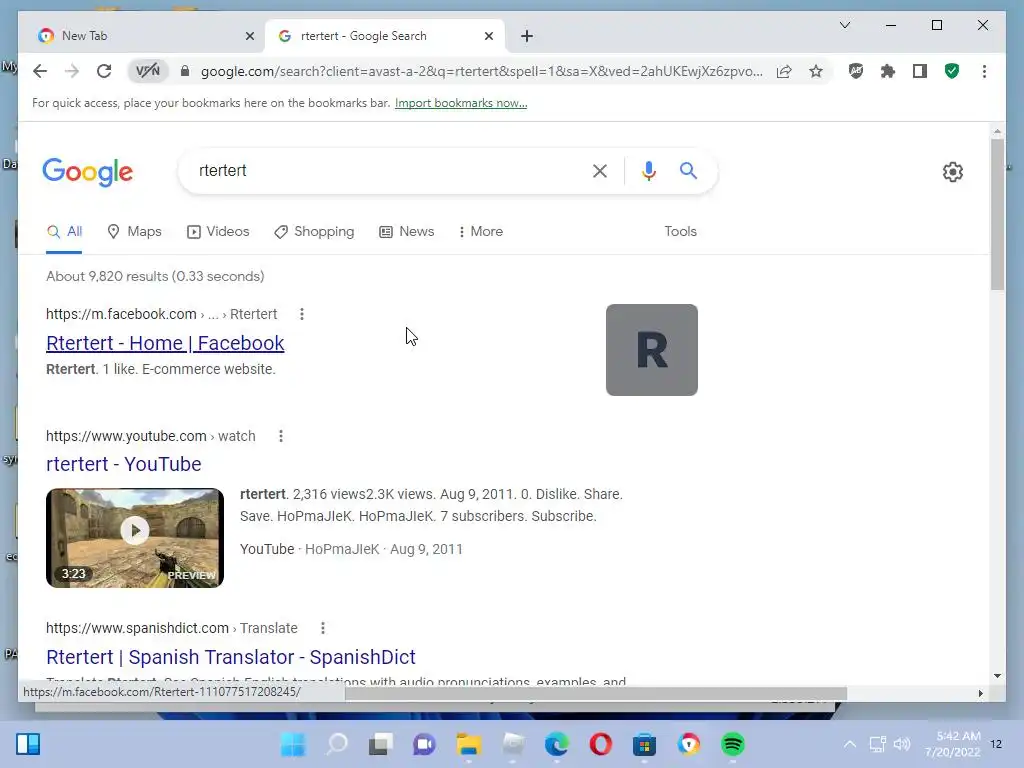The height and width of the screenshot is (768, 1024).
Task: Launch Opera from the taskbar
Action: pyautogui.click(x=601, y=744)
